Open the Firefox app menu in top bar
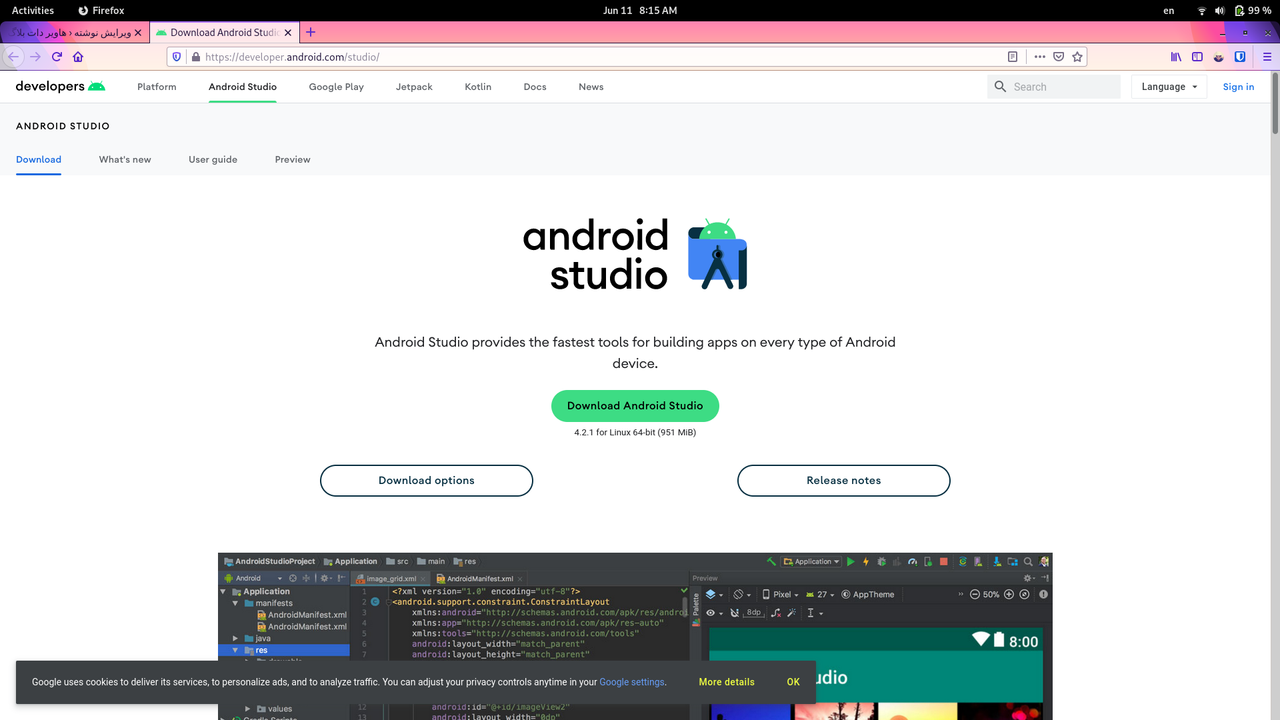This screenshot has height=720, width=1280. 101,10
